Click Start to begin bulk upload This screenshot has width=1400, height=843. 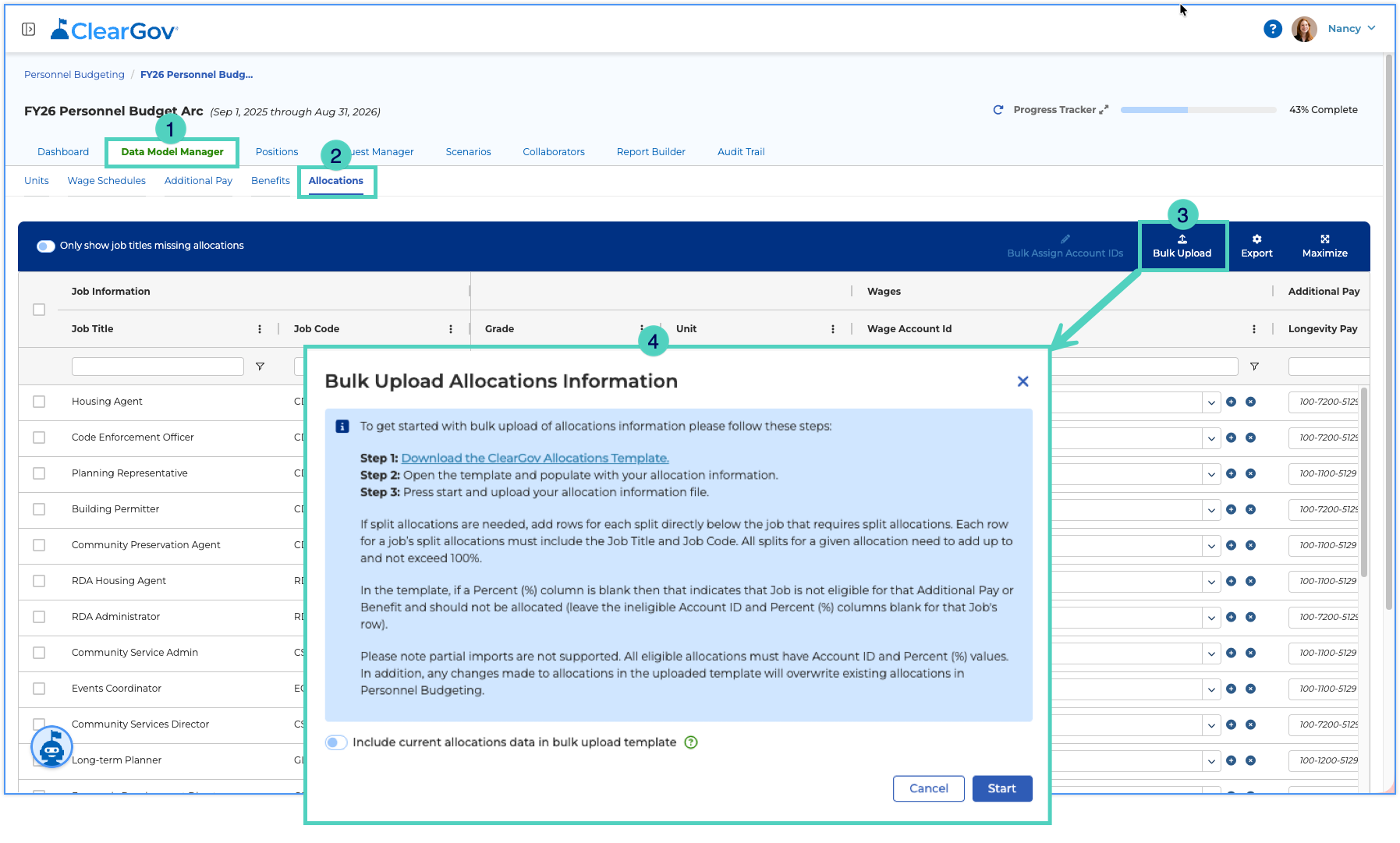(x=1001, y=788)
